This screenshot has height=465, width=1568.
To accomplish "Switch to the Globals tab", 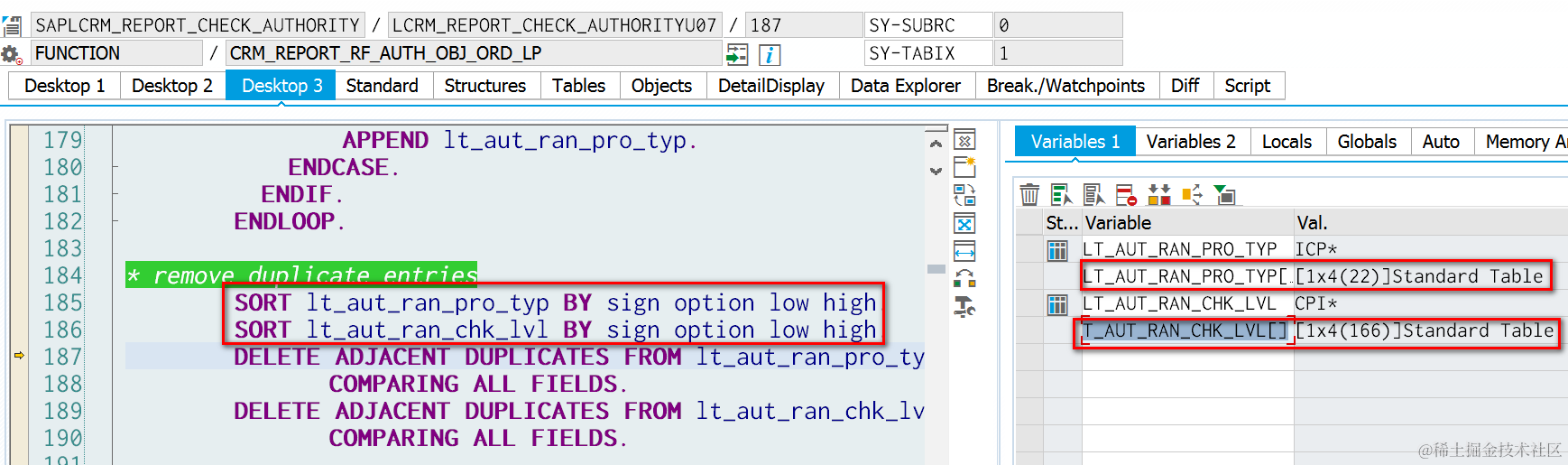I will click(1367, 142).
